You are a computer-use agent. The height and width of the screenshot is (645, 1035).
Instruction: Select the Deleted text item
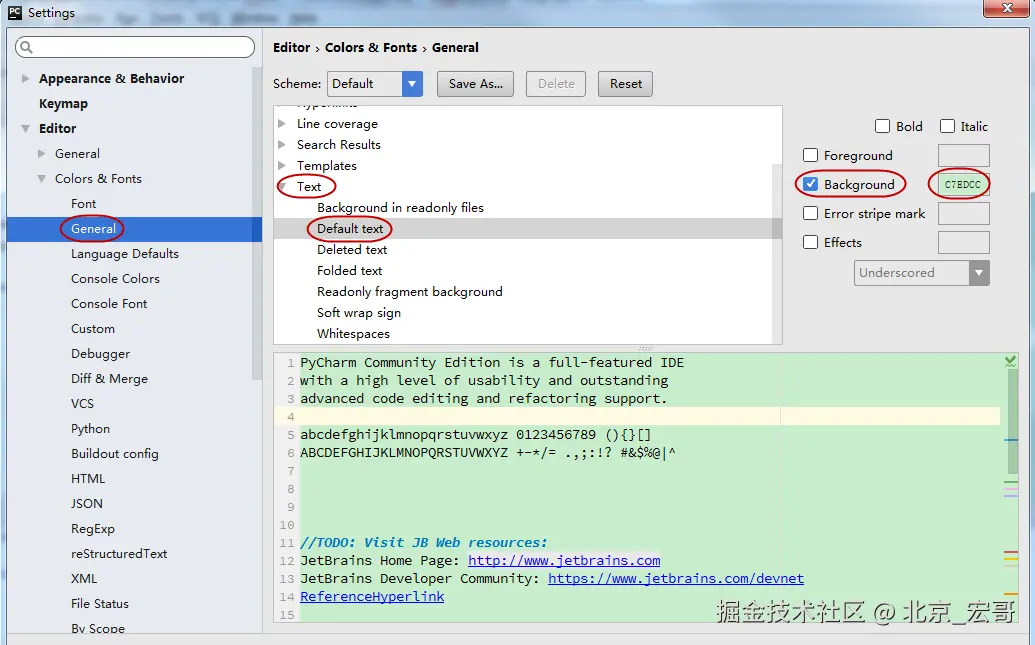click(x=352, y=250)
